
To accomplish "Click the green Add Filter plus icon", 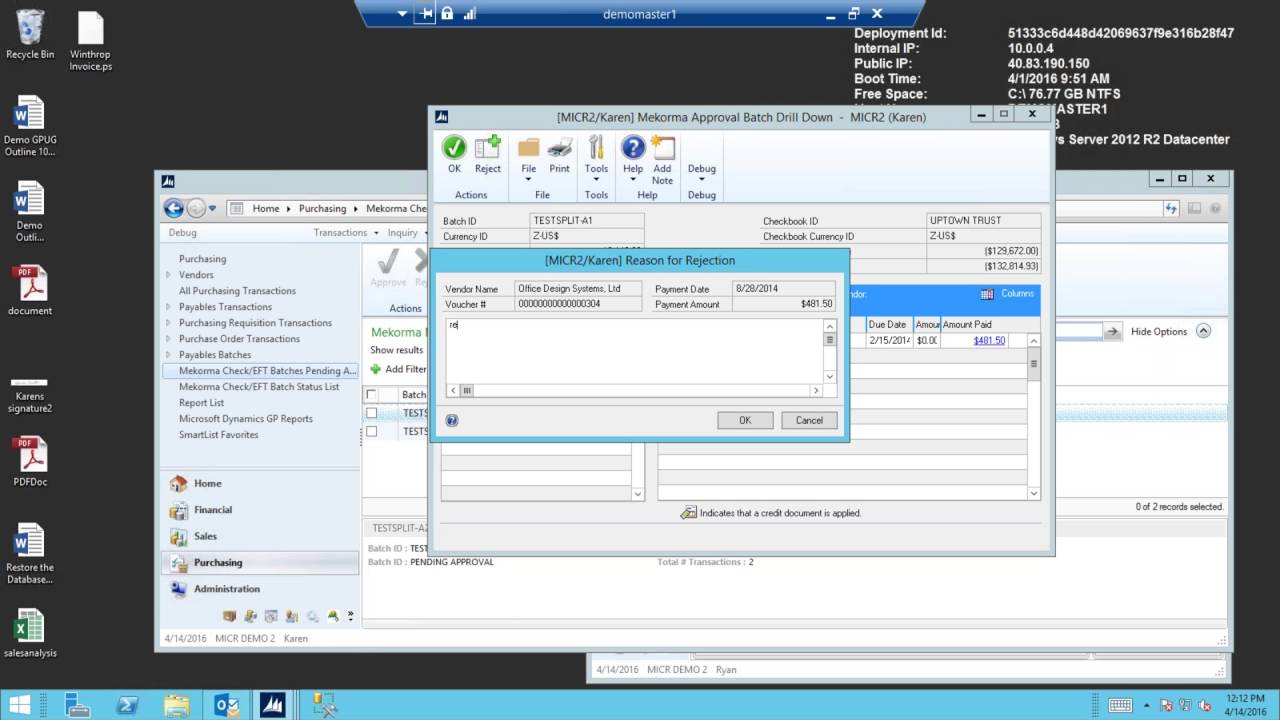I will pyautogui.click(x=376, y=369).
